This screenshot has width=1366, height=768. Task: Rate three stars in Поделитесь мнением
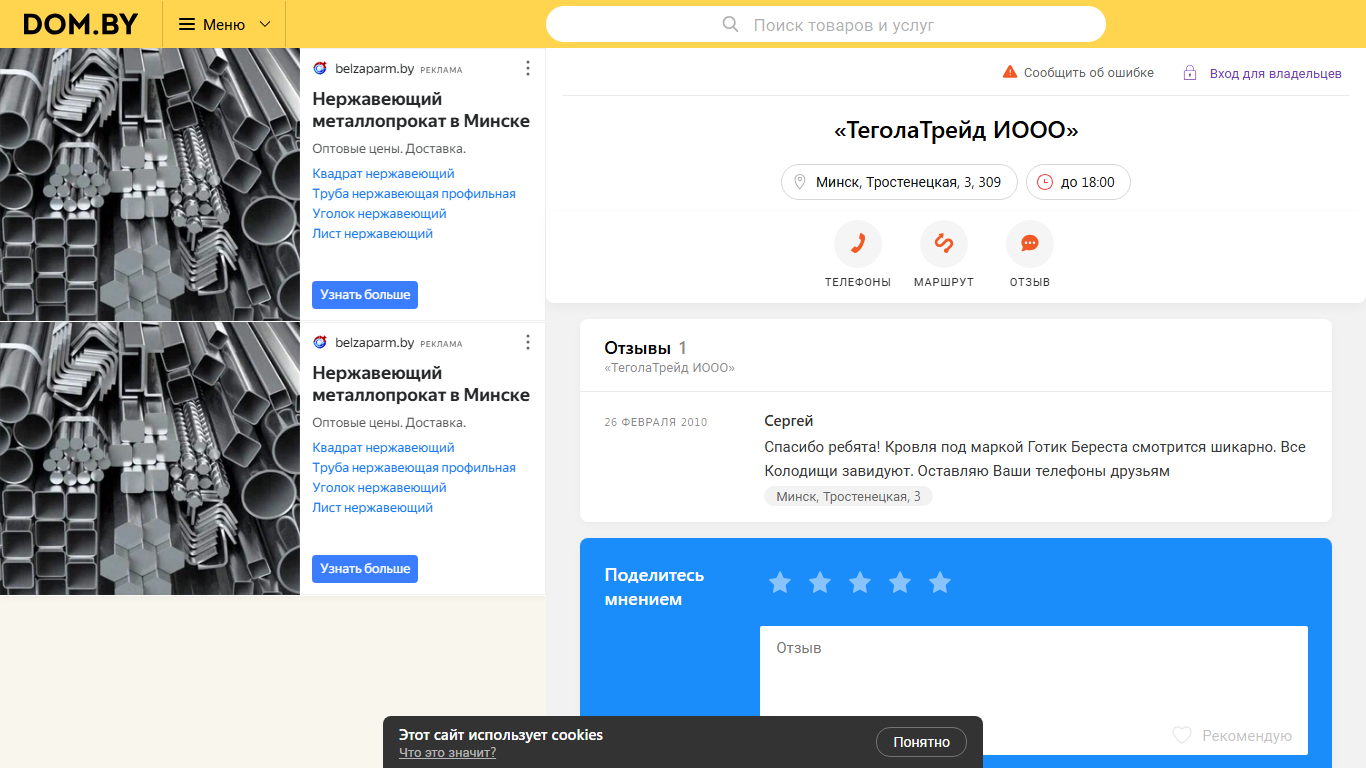[x=860, y=582]
